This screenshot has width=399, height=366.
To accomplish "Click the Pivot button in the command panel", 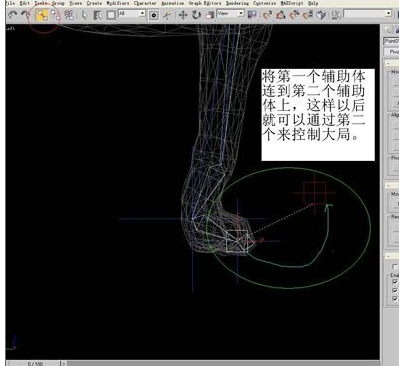I will point(393,52).
